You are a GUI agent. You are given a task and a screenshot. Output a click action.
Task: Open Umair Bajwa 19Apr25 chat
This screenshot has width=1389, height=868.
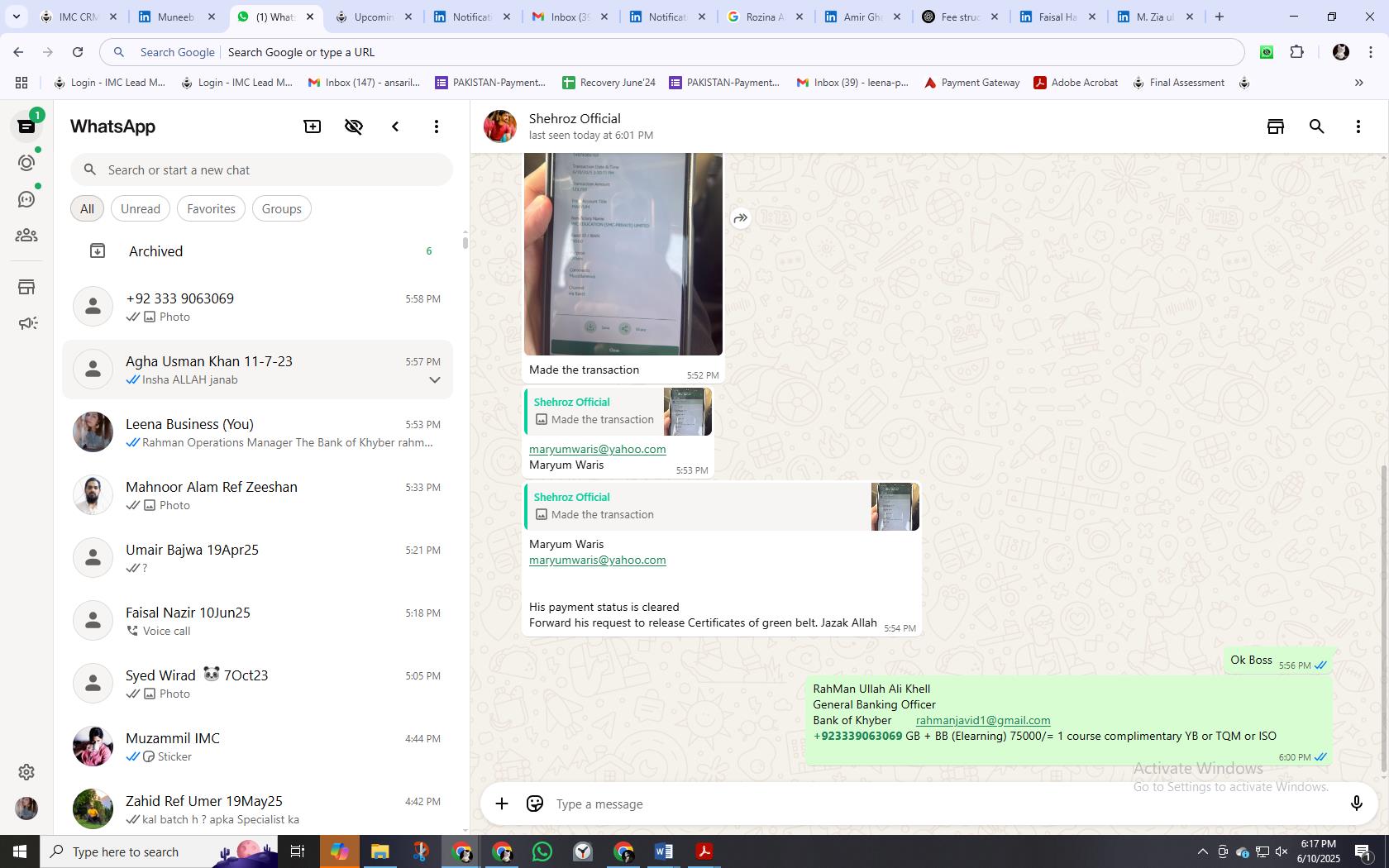click(258, 558)
